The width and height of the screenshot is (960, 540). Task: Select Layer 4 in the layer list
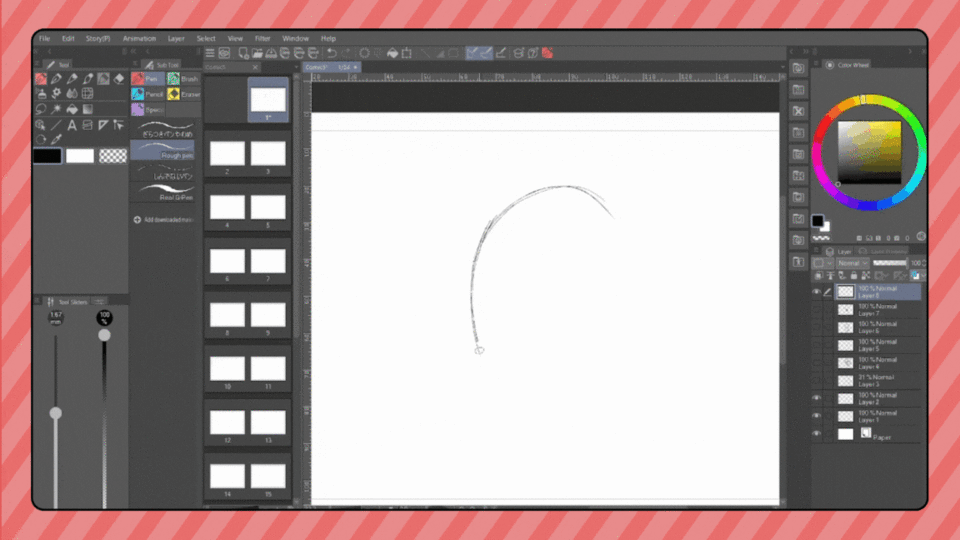click(877, 363)
